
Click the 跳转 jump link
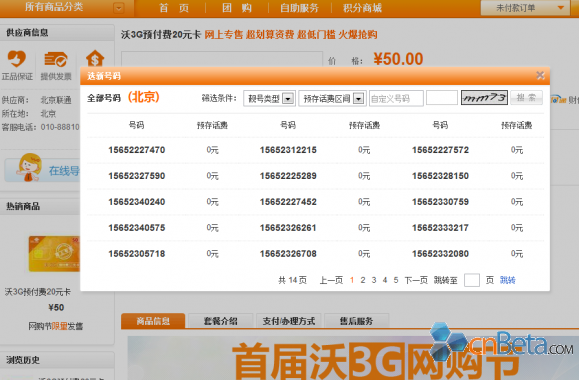(507, 280)
